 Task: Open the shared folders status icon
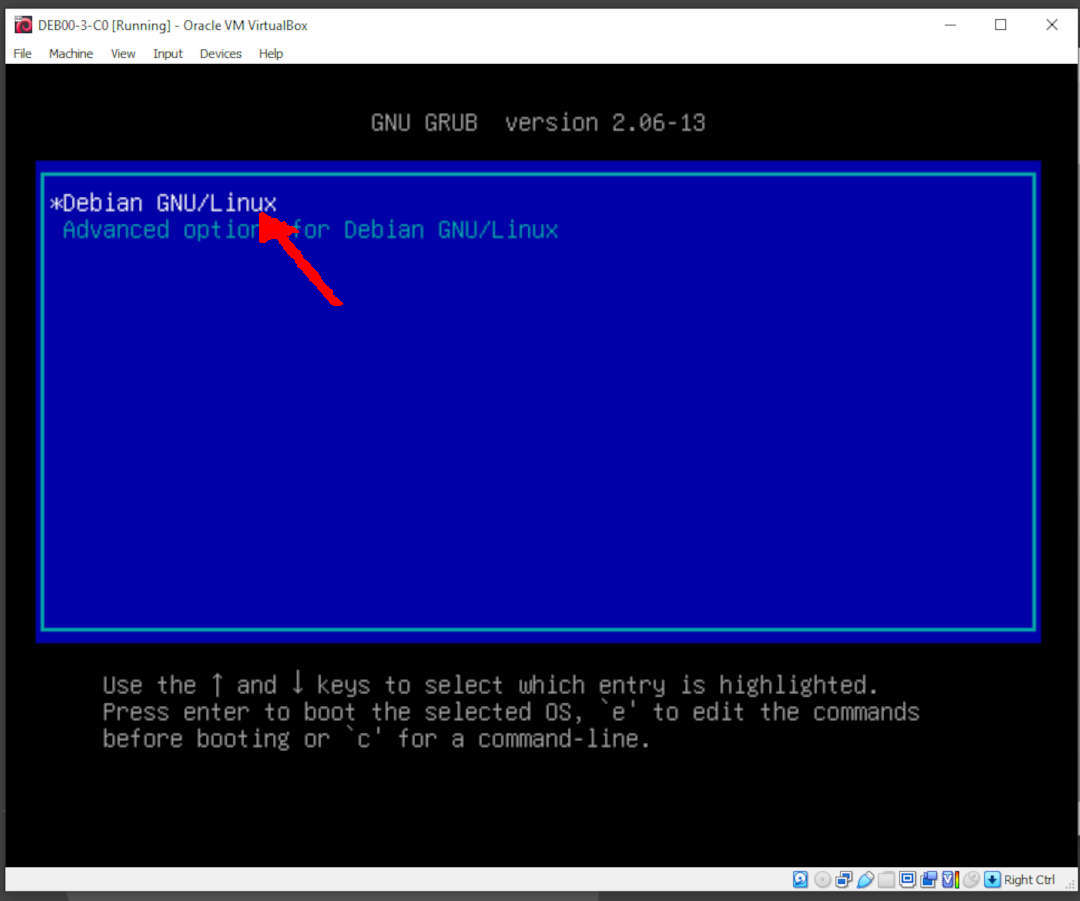click(886, 880)
